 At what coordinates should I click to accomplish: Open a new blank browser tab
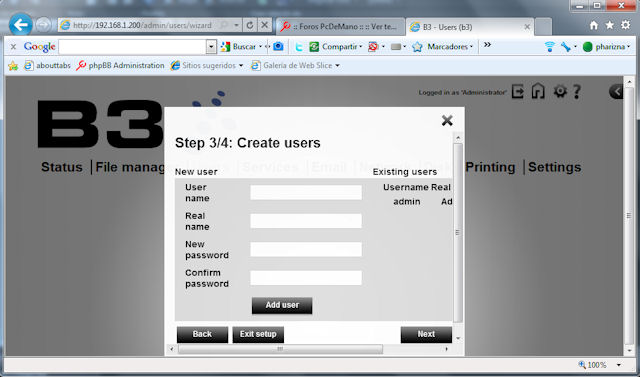tap(543, 27)
